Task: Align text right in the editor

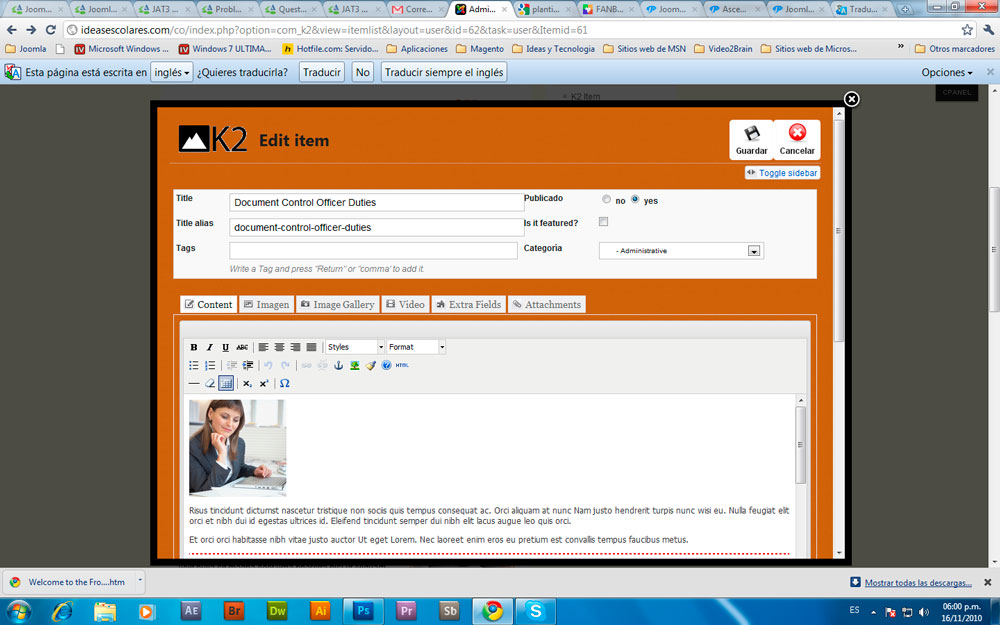Action: [x=295, y=347]
